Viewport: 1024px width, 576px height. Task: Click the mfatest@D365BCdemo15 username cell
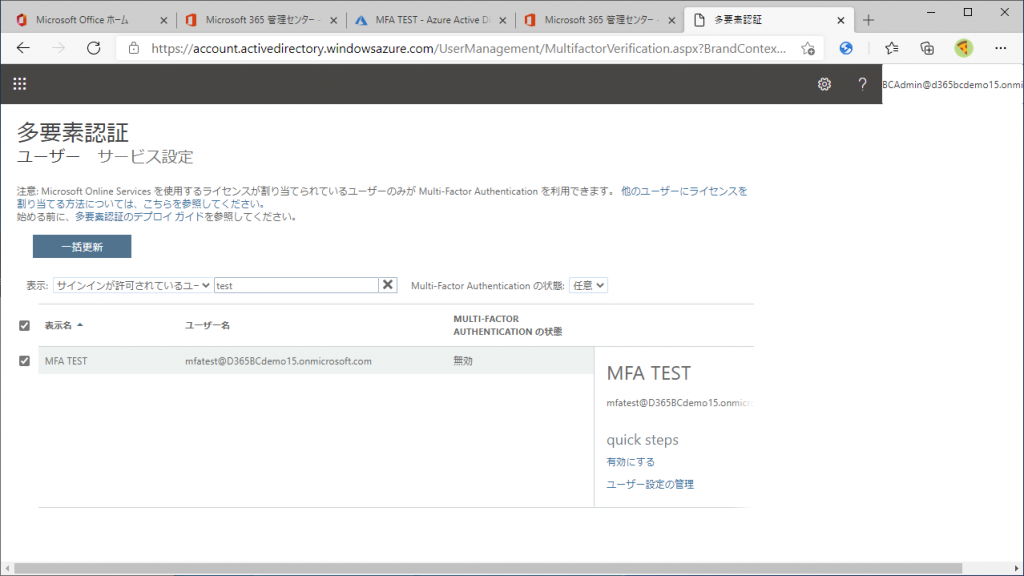pyautogui.click(x=278, y=360)
